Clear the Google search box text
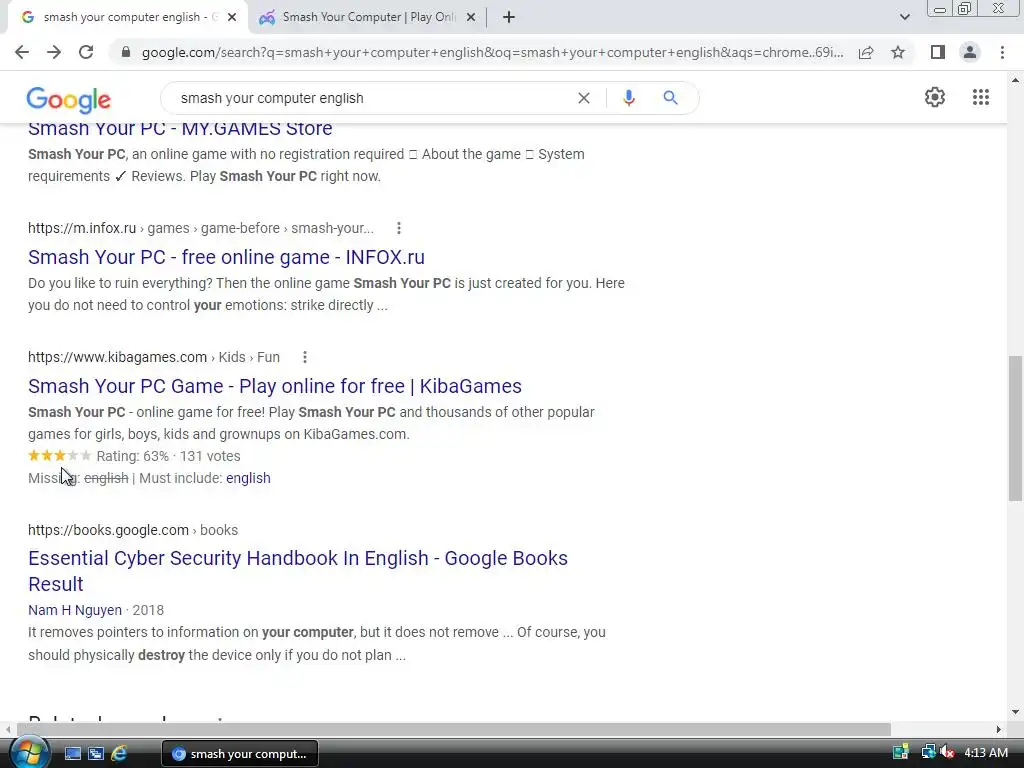 click(x=584, y=98)
